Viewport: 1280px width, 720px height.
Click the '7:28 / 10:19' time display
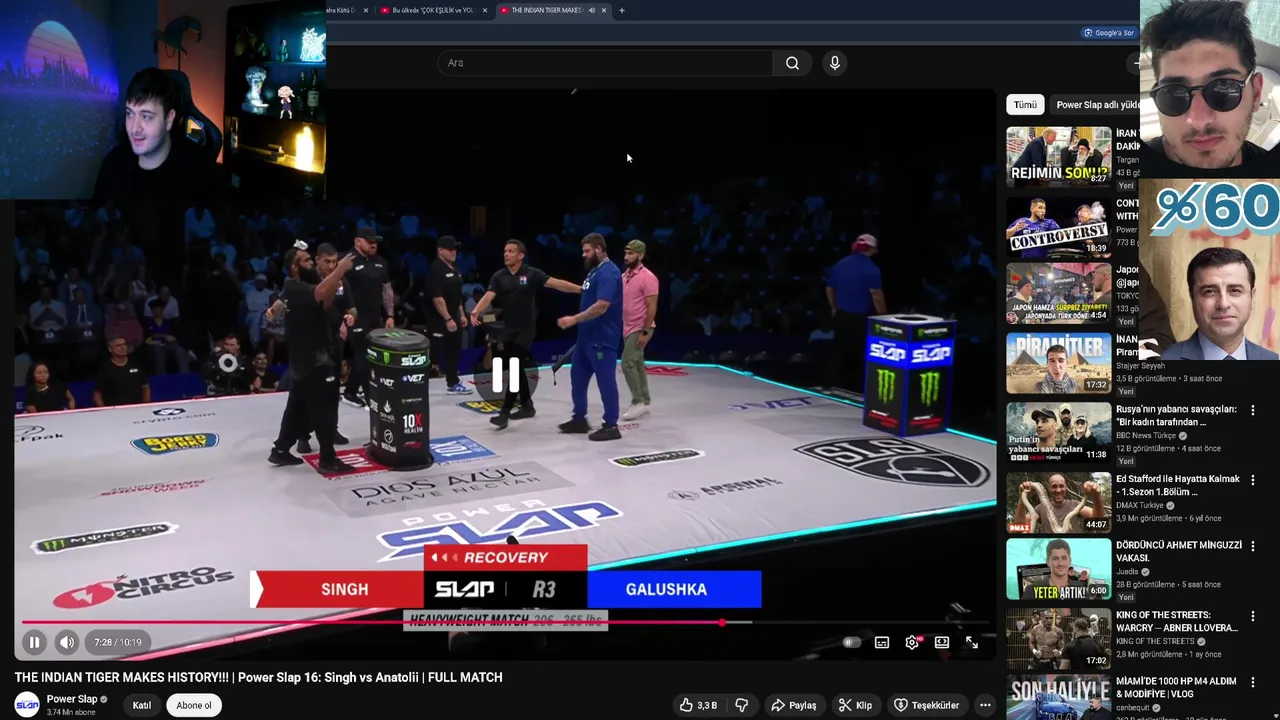pos(118,642)
